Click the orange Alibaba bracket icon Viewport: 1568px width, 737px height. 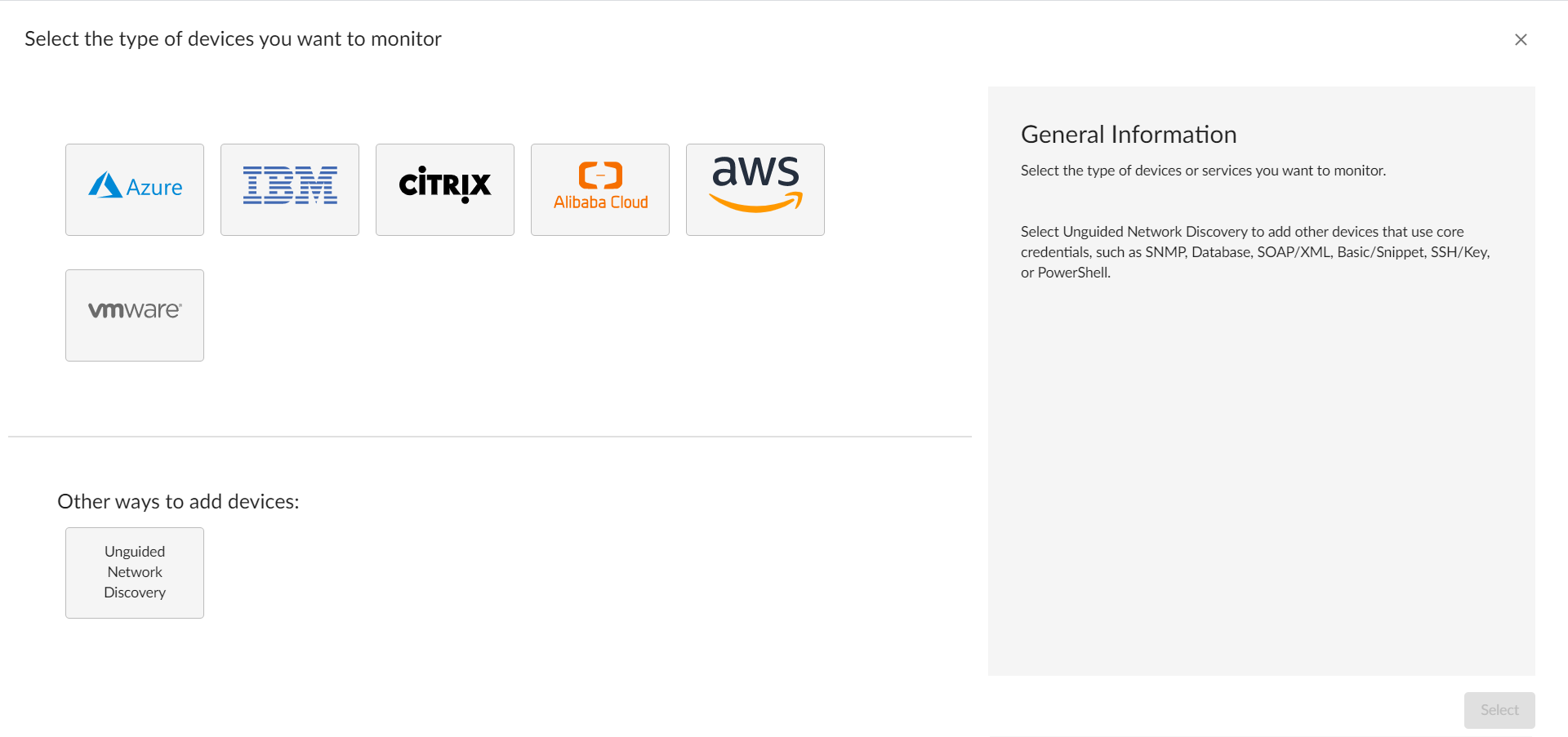[x=600, y=175]
